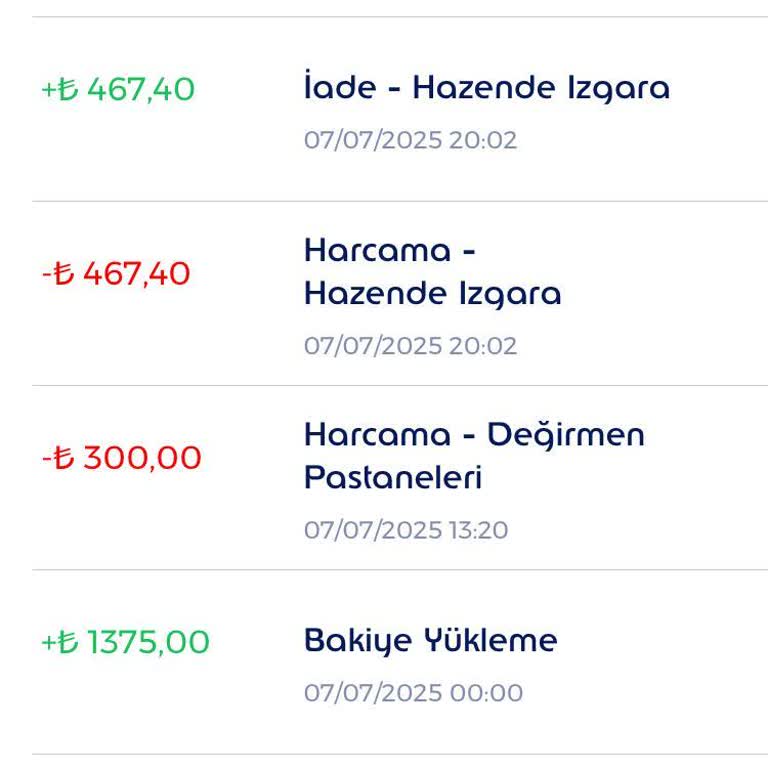Open the Bakiye Yükleme transaction

coord(430,640)
